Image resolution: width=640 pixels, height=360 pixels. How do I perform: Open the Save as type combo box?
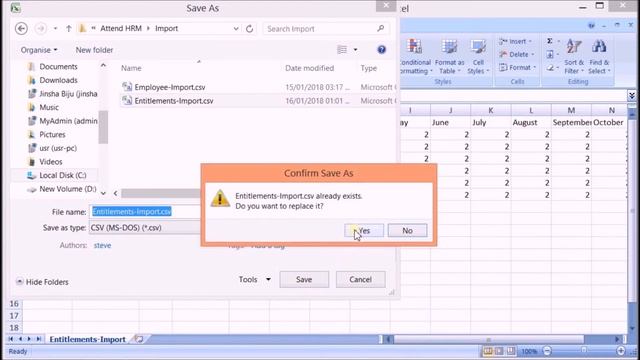[145, 228]
